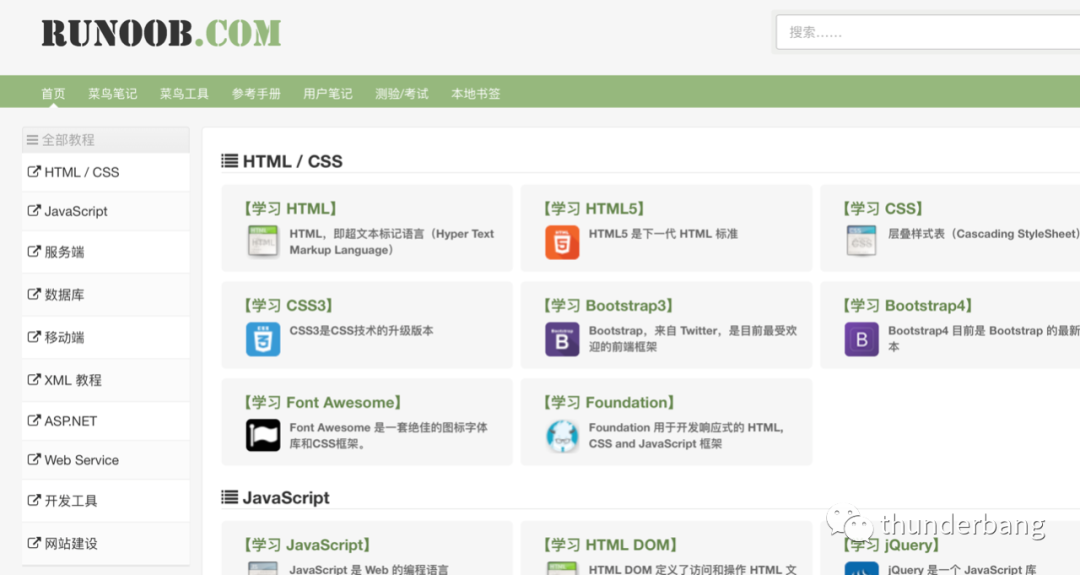Click the list icon beside 全部教程

[x=32, y=140]
